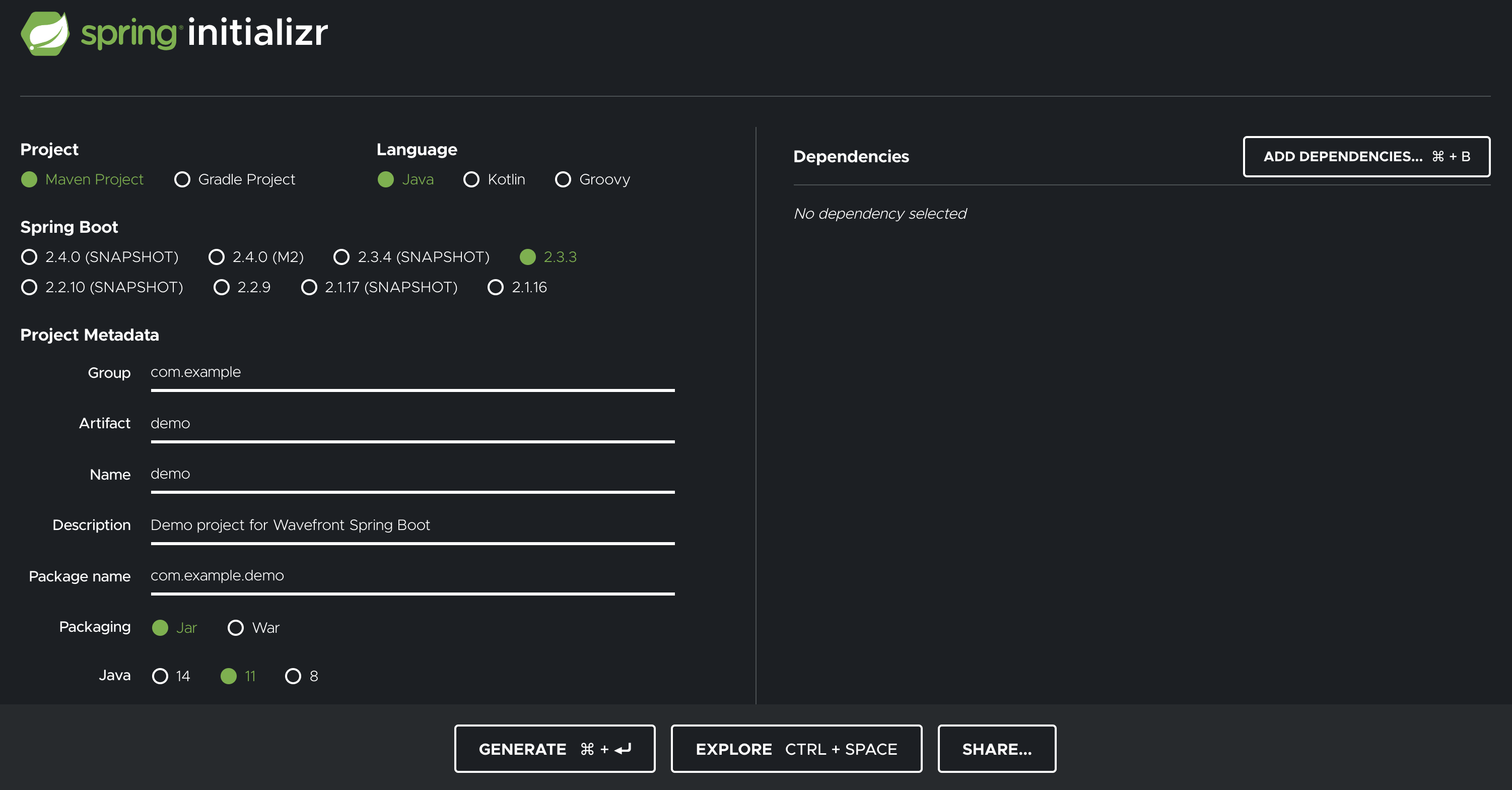This screenshot has height=790, width=1512.
Task: Click the 'Project Metadata' heading
Action: [90, 335]
